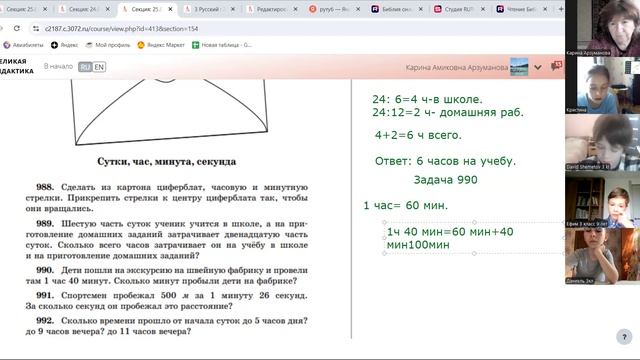Open the Яндекс bookmark
Image resolution: width=640 pixels, height=360 pixels.
[x=64, y=45]
